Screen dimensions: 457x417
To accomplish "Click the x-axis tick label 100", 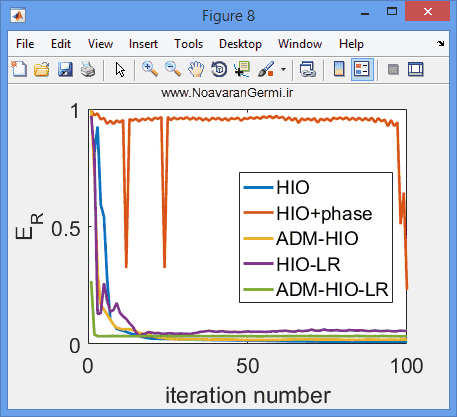I will (406, 366).
